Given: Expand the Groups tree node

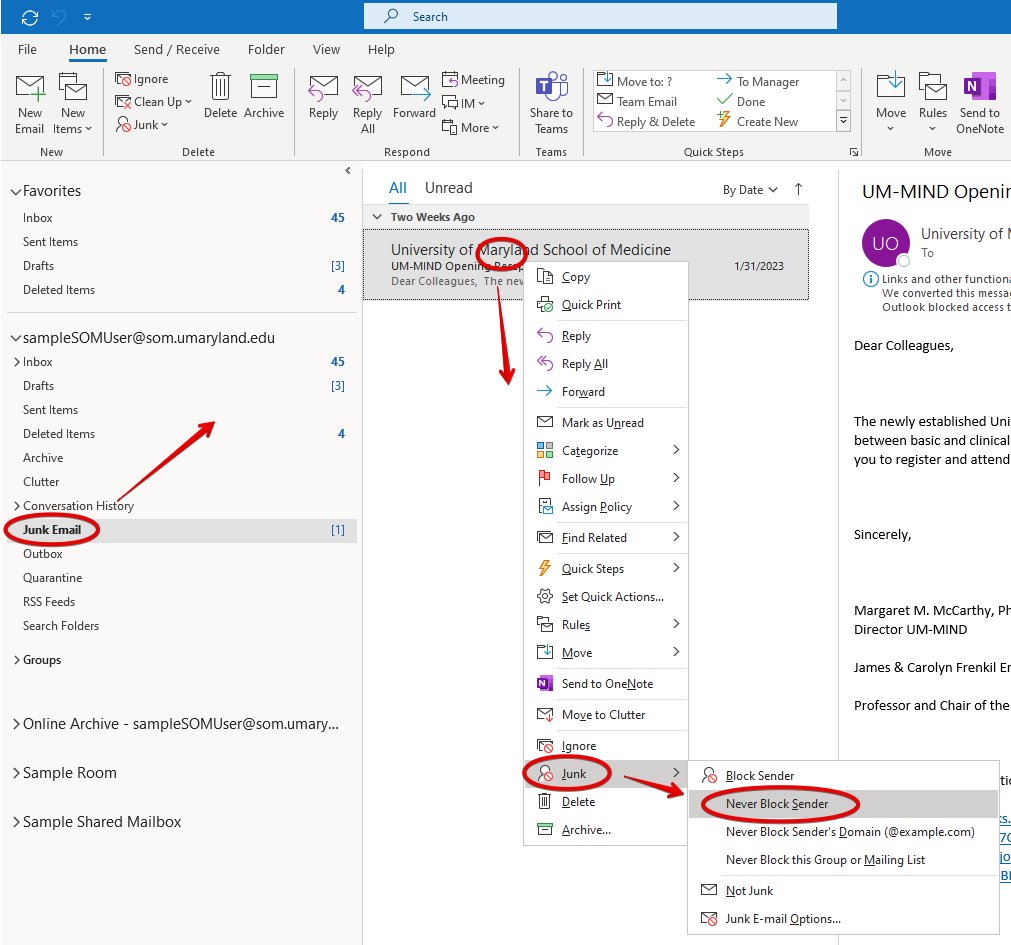Looking at the screenshot, I should coord(16,660).
